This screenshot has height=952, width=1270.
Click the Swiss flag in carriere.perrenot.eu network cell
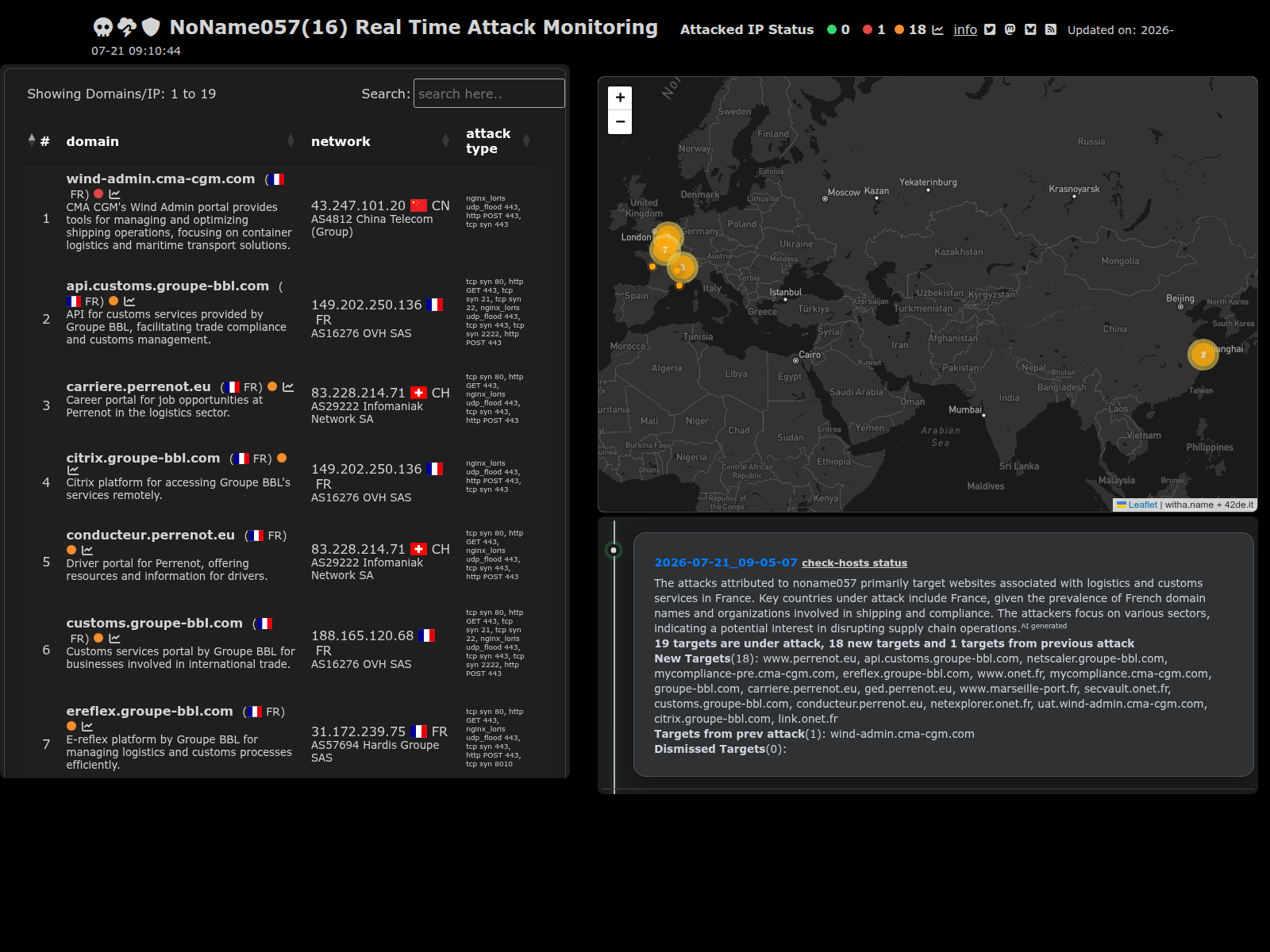point(419,393)
